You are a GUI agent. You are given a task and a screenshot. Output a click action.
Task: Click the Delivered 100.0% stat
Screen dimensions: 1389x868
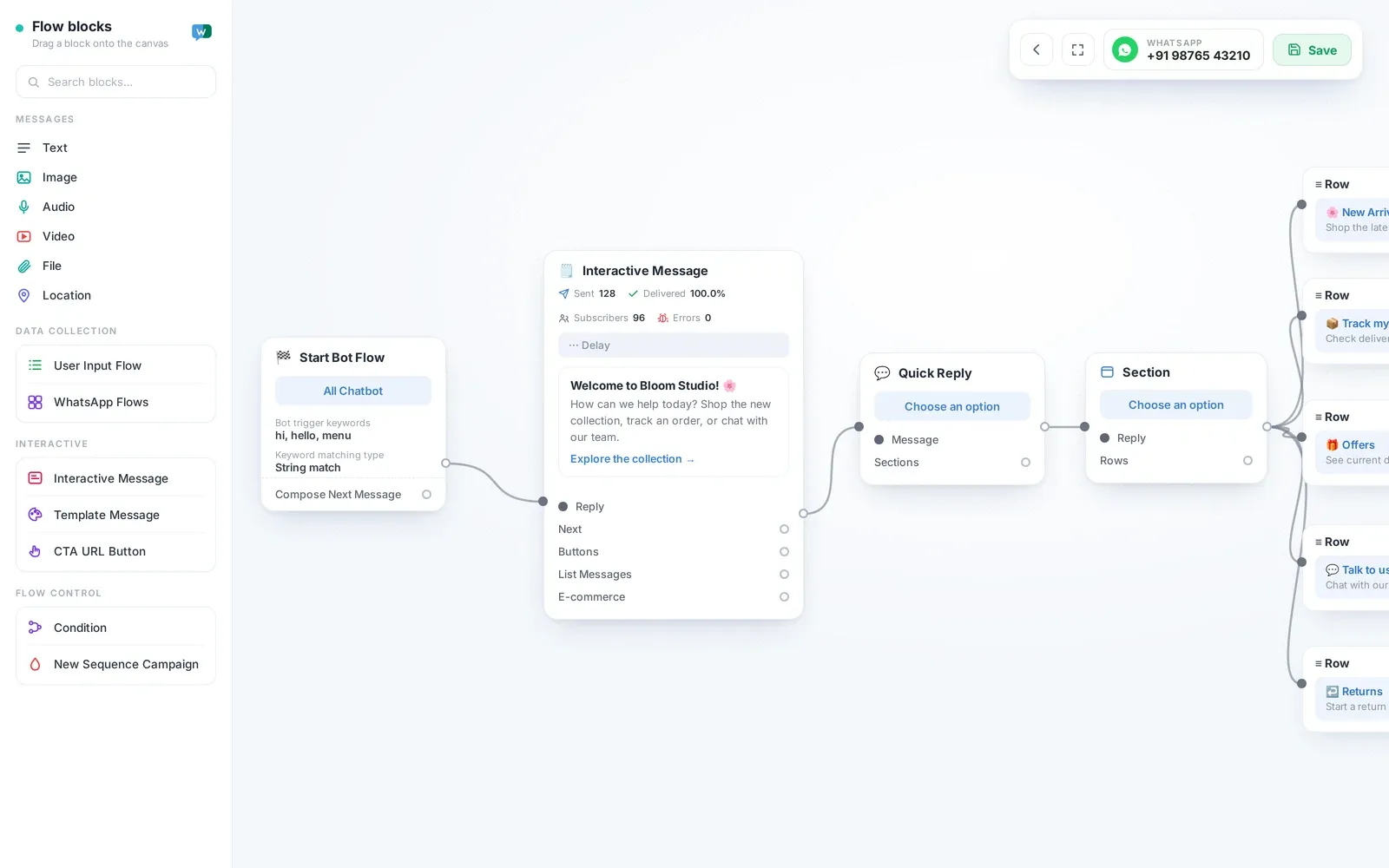click(x=677, y=293)
